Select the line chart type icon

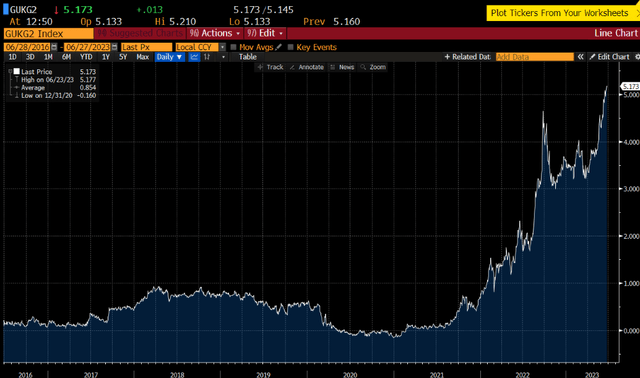click(194, 57)
